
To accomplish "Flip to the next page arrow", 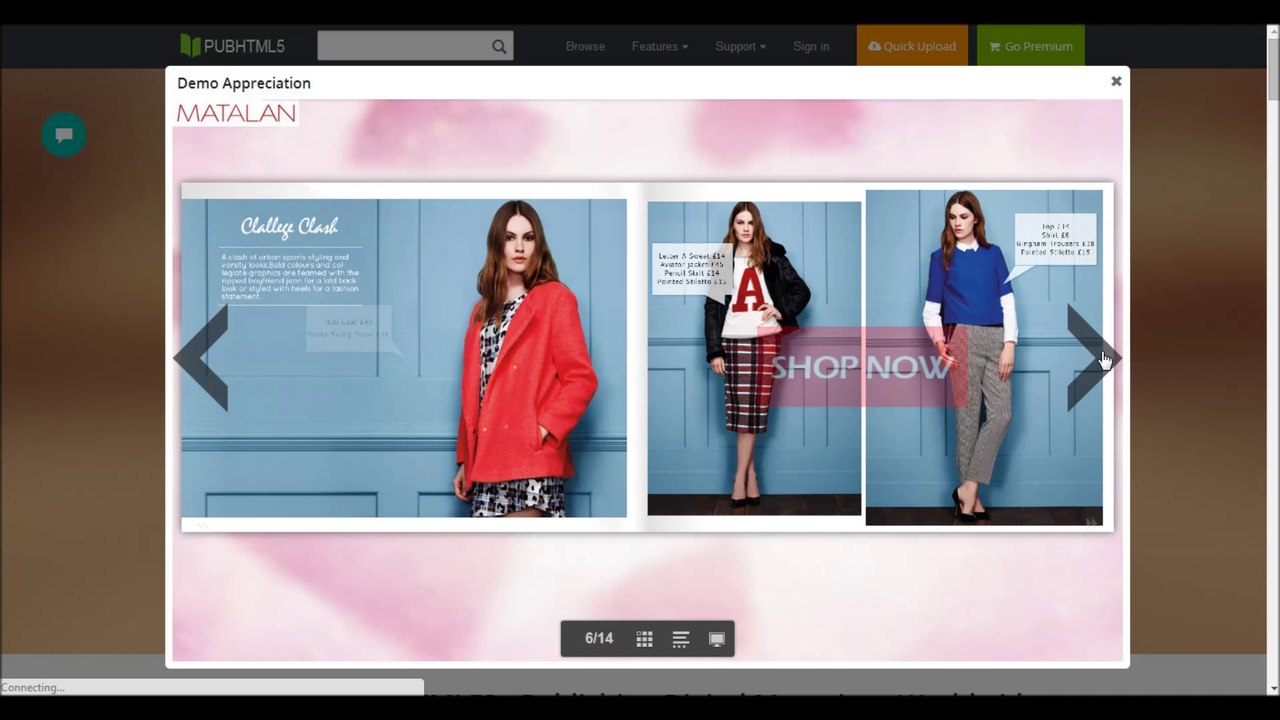I will (1093, 358).
